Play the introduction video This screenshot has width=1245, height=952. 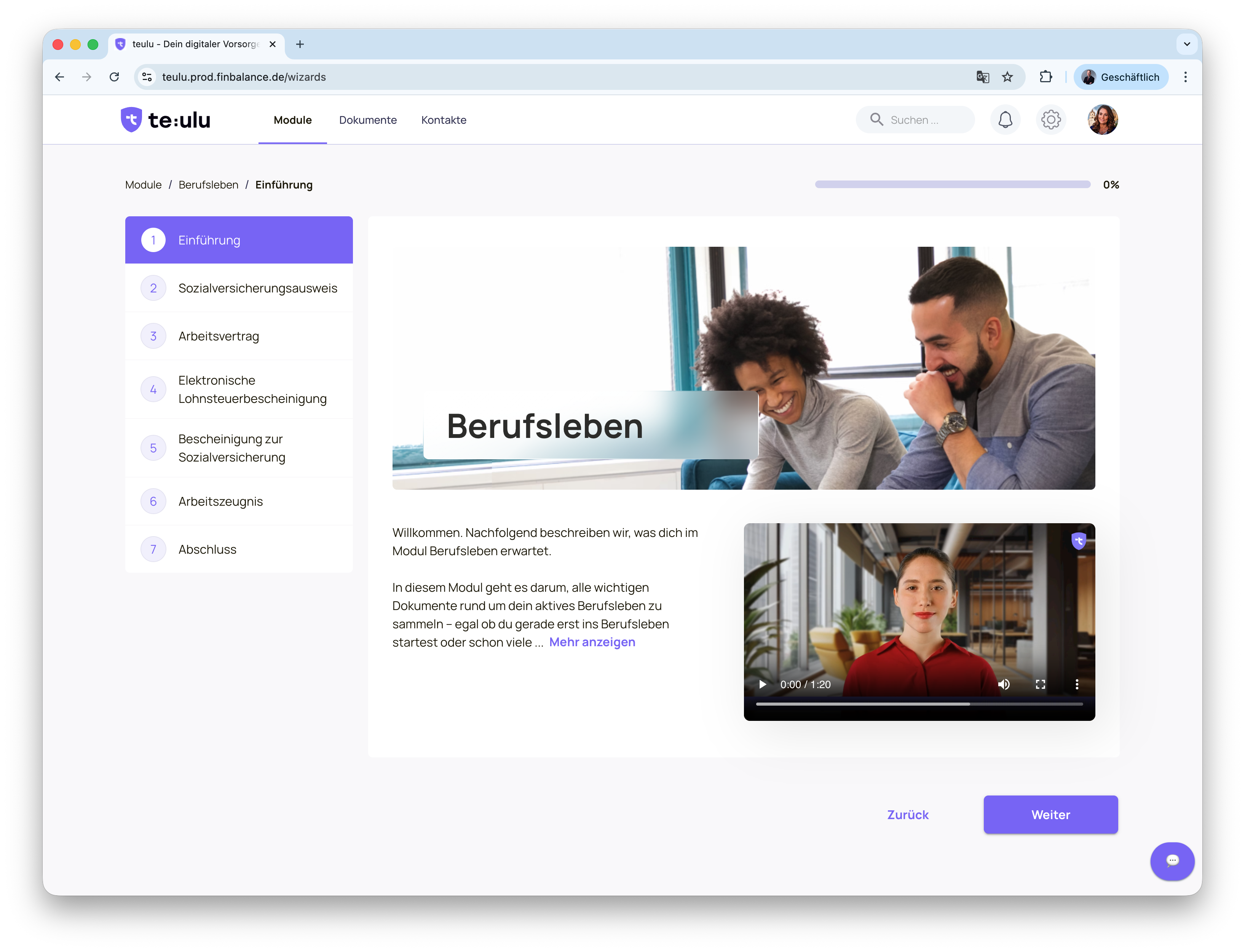[x=762, y=684]
